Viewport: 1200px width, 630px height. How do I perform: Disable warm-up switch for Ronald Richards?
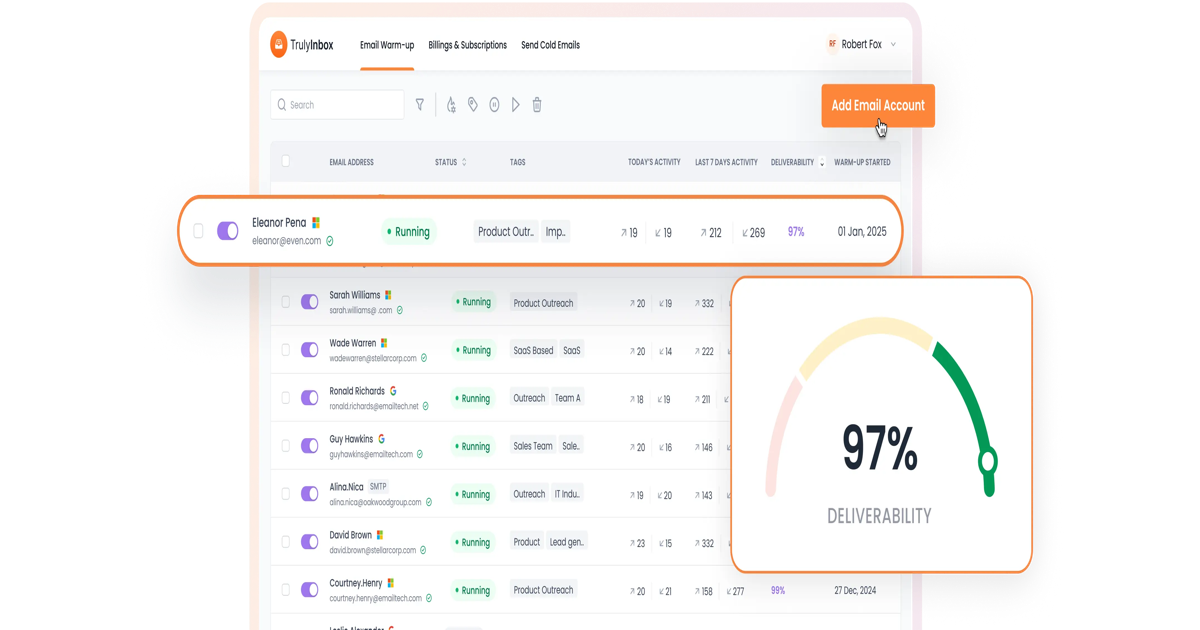point(310,398)
